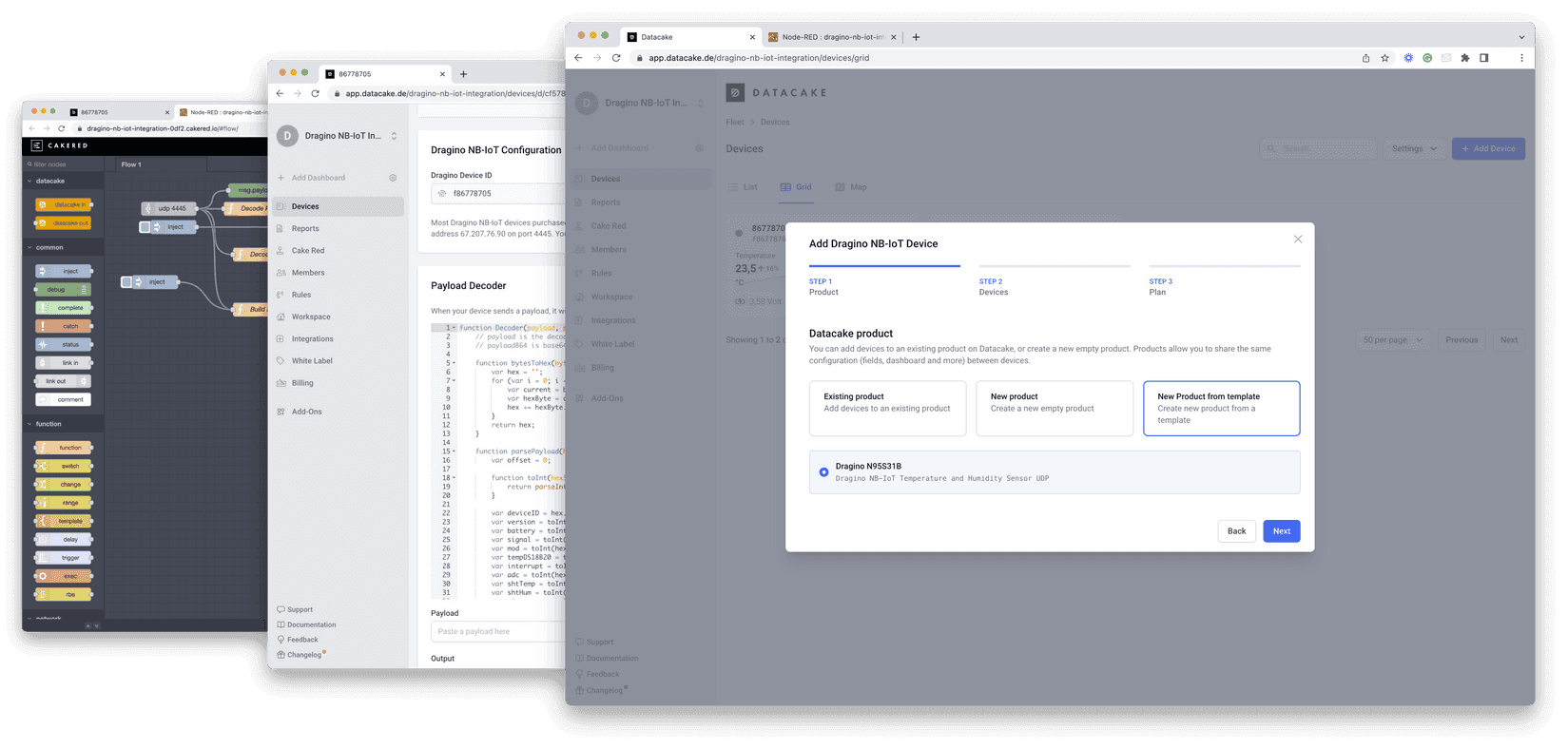Go to Step 1 Product in wizard

point(884,283)
